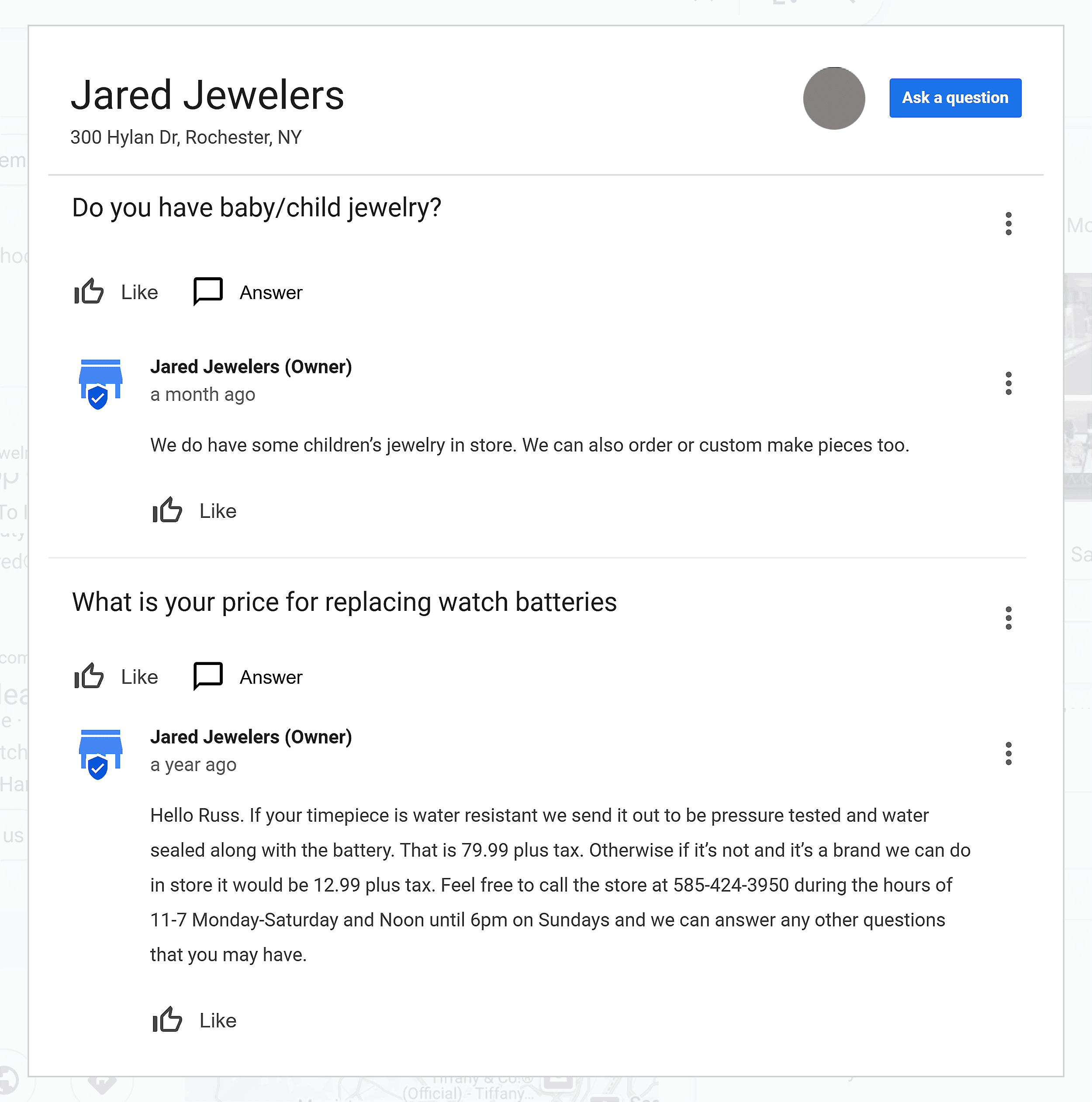This screenshot has height=1102, width=1092.
Task: Like the owner's reply about children's jewelry
Action: pyautogui.click(x=194, y=510)
